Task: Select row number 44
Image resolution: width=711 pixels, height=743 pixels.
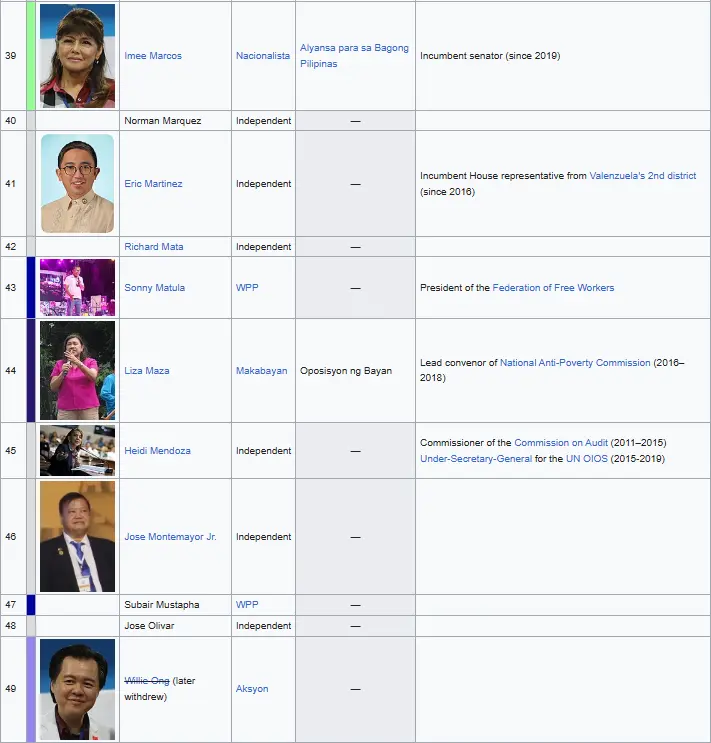Action: tap(10, 371)
